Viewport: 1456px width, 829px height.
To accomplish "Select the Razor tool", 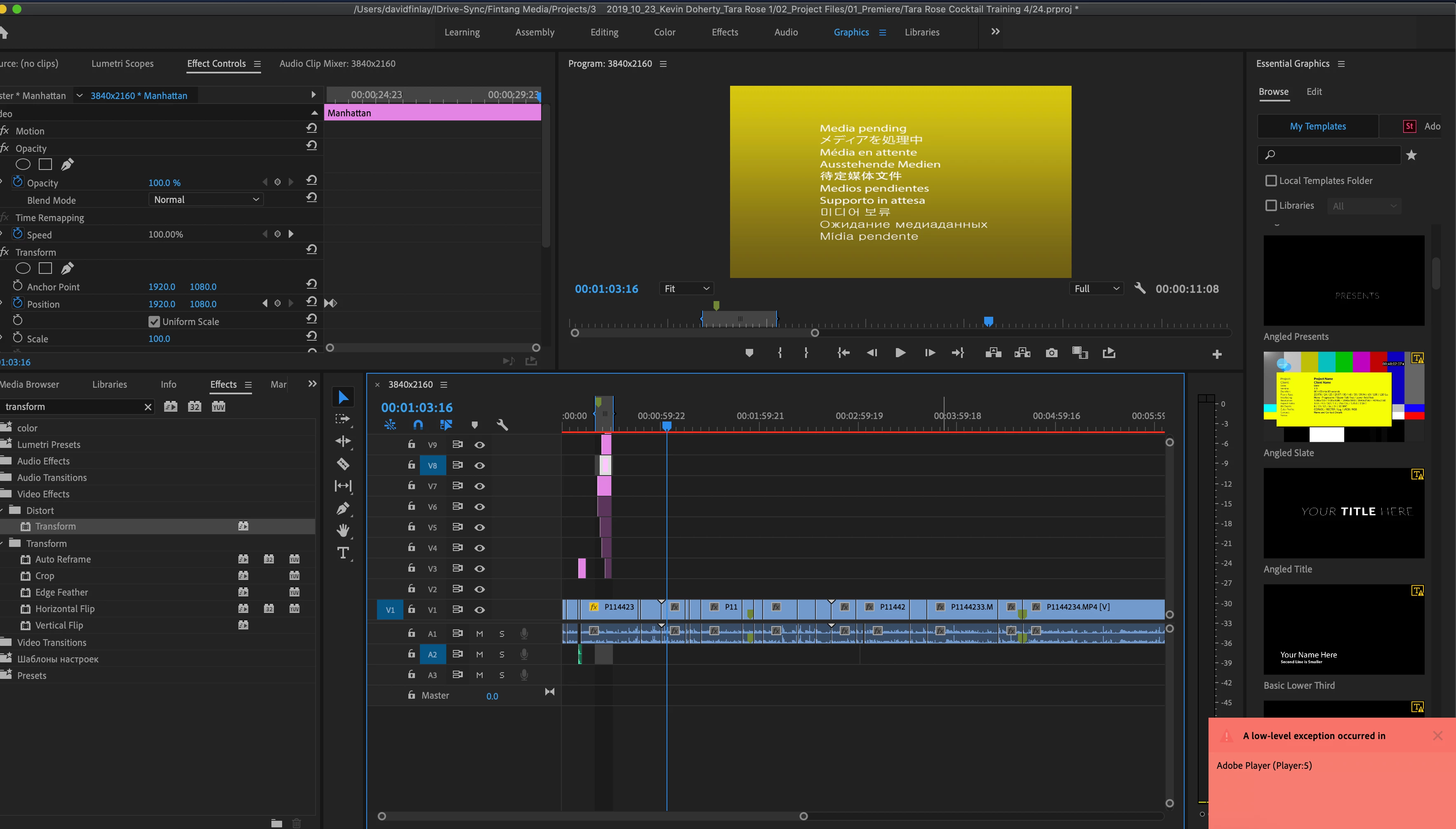I will click(343, 464).
